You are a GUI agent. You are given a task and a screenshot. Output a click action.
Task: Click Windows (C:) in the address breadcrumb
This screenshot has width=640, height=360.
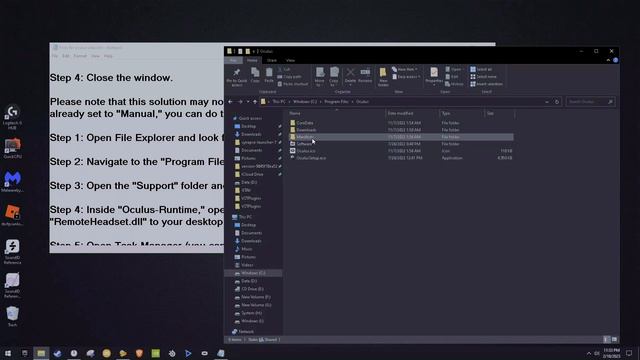point(305,102)
